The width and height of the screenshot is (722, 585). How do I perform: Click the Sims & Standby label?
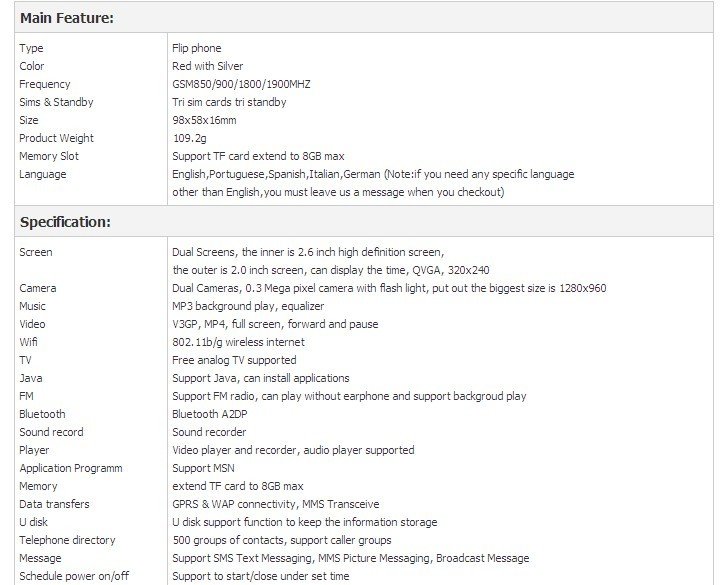[56, 102]
